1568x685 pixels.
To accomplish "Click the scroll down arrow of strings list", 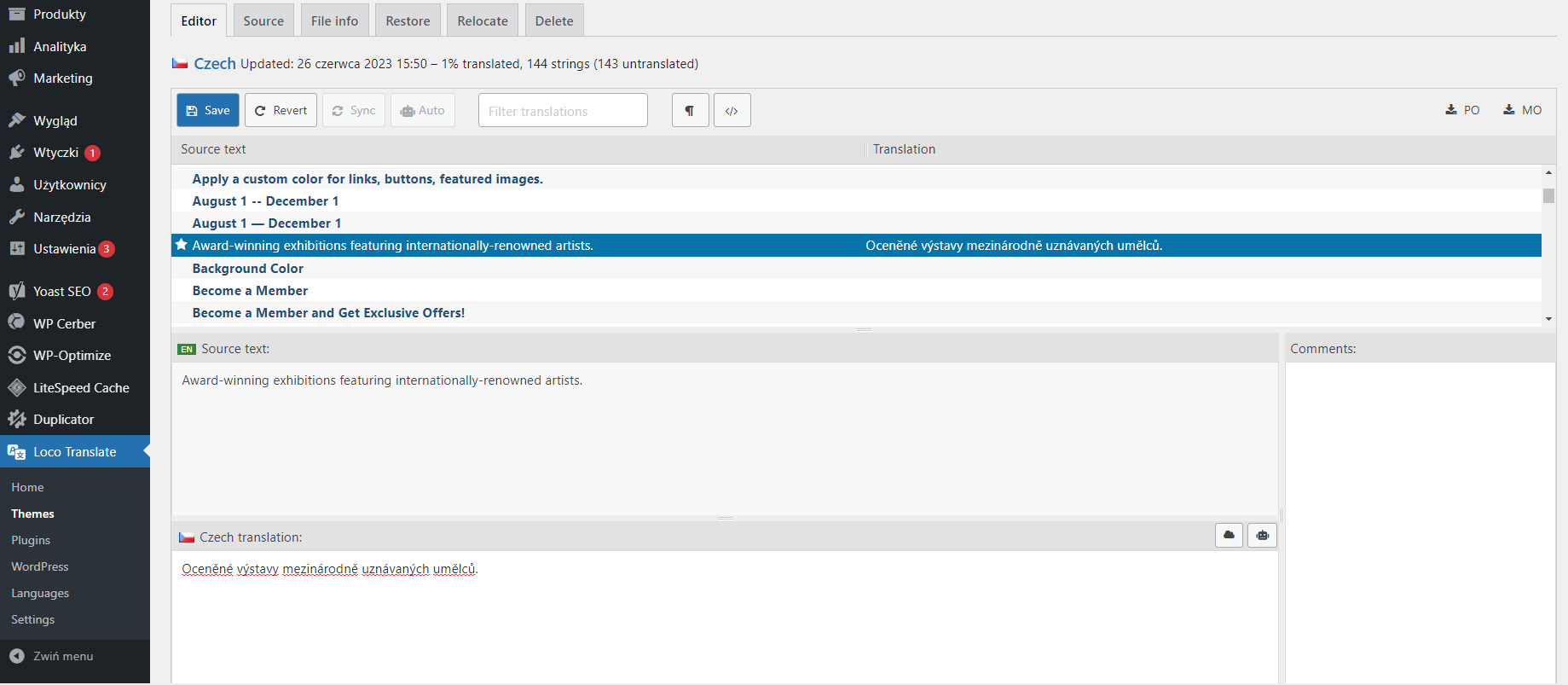I will click(1548, 318).
